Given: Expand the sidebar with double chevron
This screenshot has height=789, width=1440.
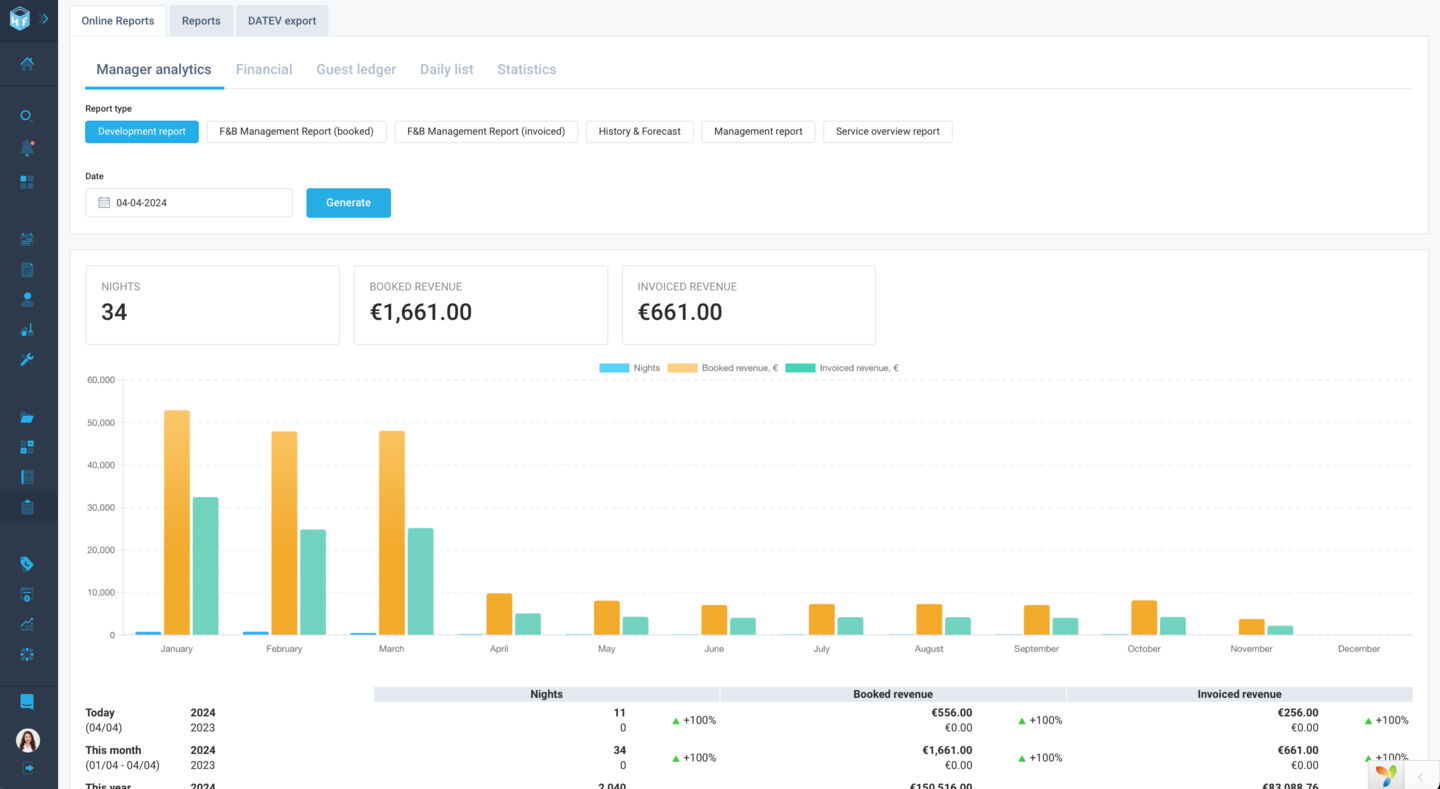Looking at the screenshot, I should click(44, 18).
